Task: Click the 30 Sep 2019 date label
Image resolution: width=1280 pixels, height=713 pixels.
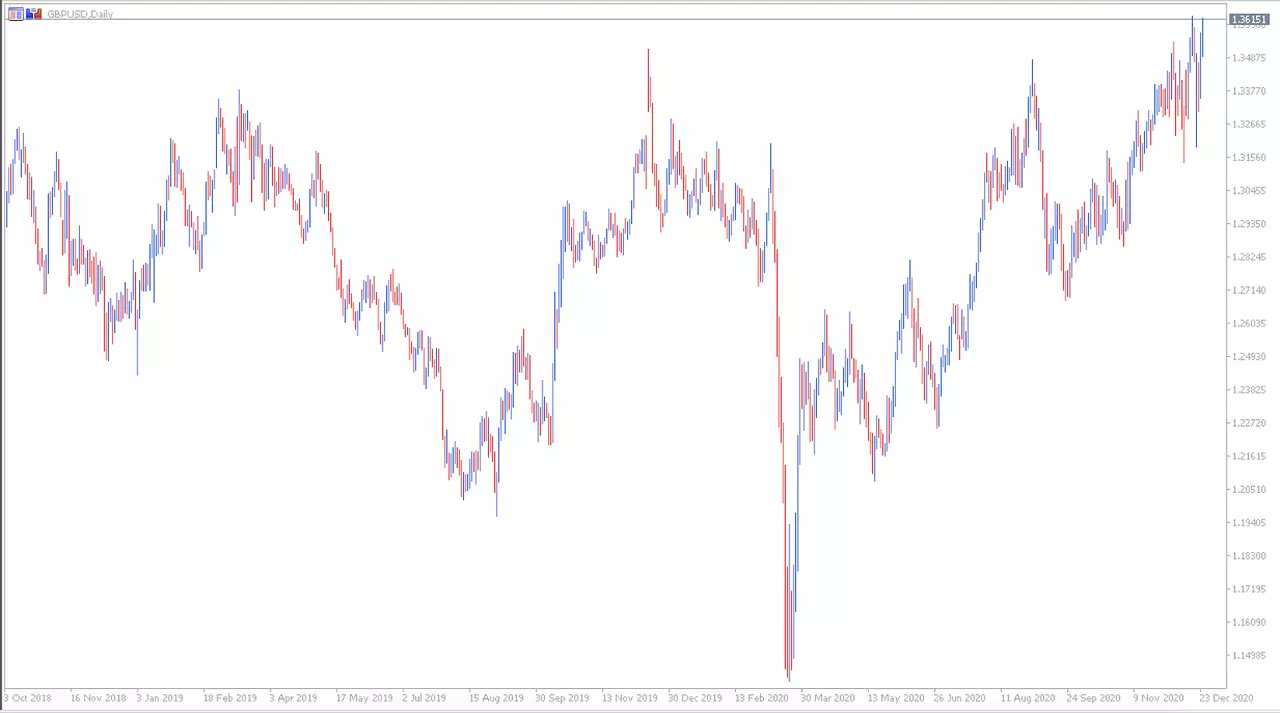Action: [x=563, y=697]
